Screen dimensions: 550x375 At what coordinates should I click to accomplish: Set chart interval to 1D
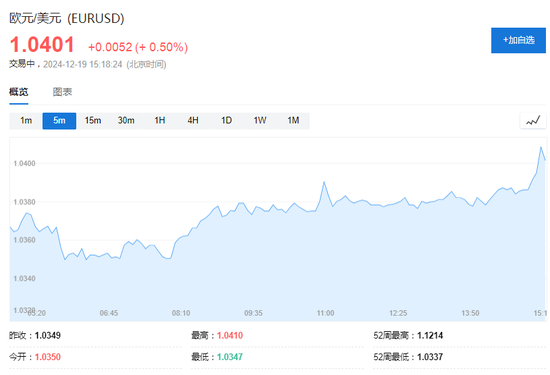226,121
